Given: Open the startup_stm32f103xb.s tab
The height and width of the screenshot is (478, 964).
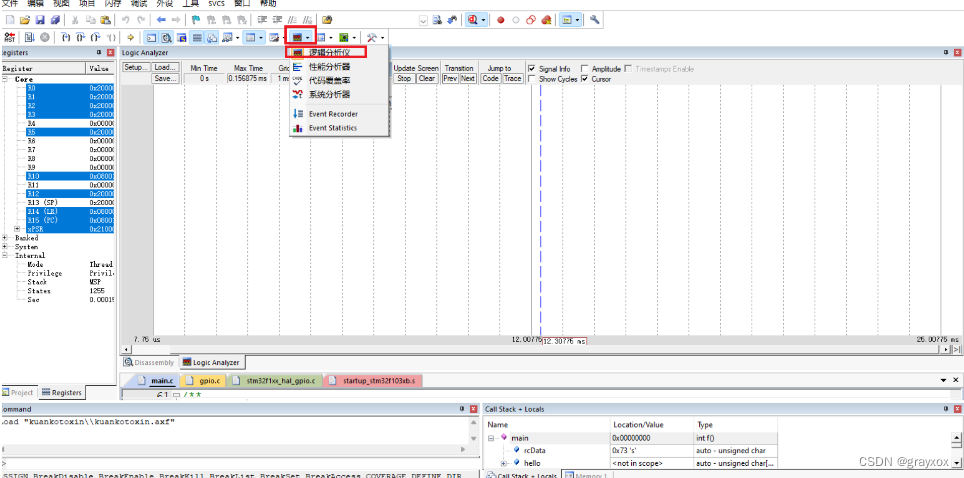Looking at the screenshot, I should click(x=373, y=381).
